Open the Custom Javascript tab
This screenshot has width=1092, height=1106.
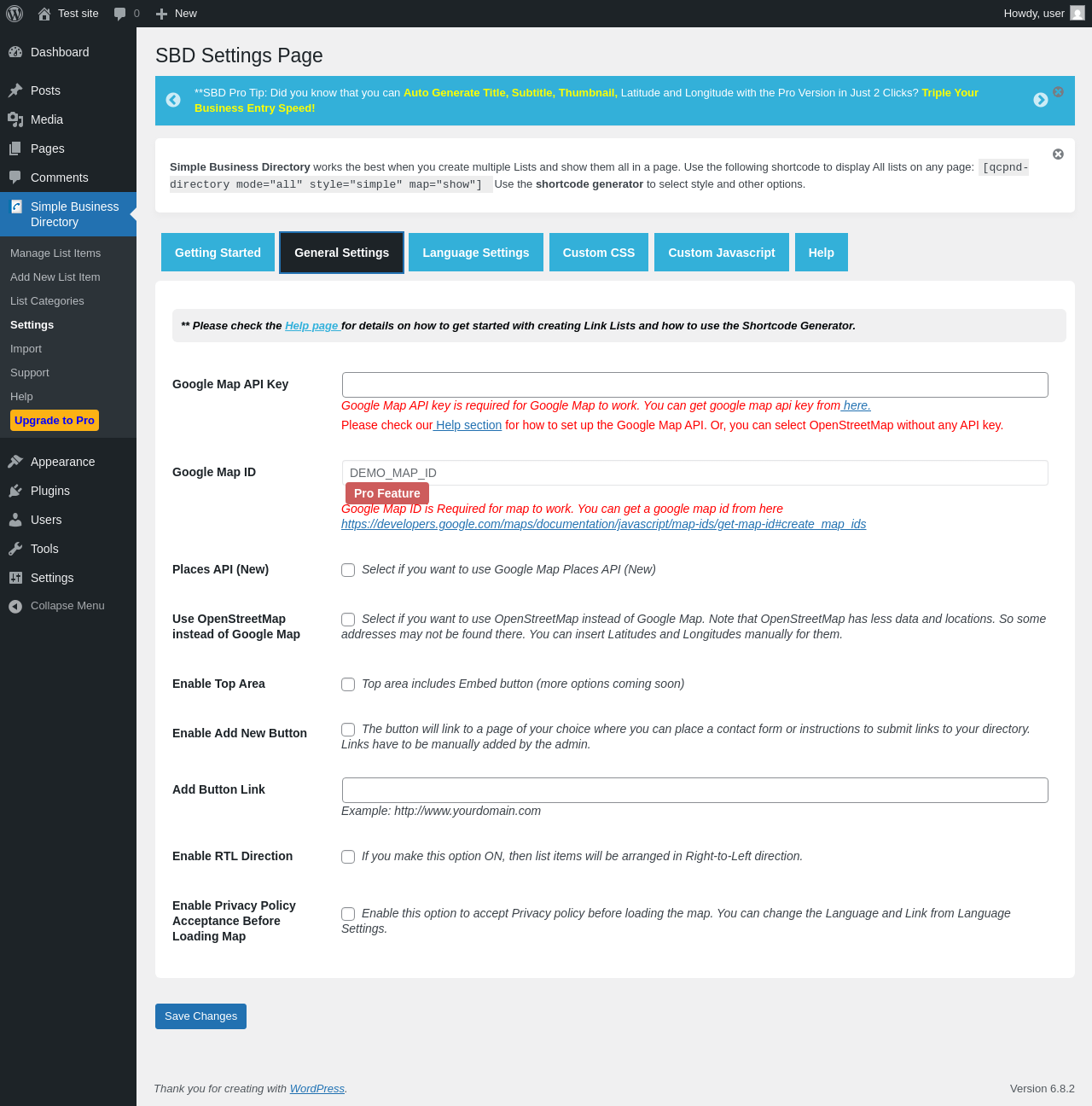click(722, 253)
